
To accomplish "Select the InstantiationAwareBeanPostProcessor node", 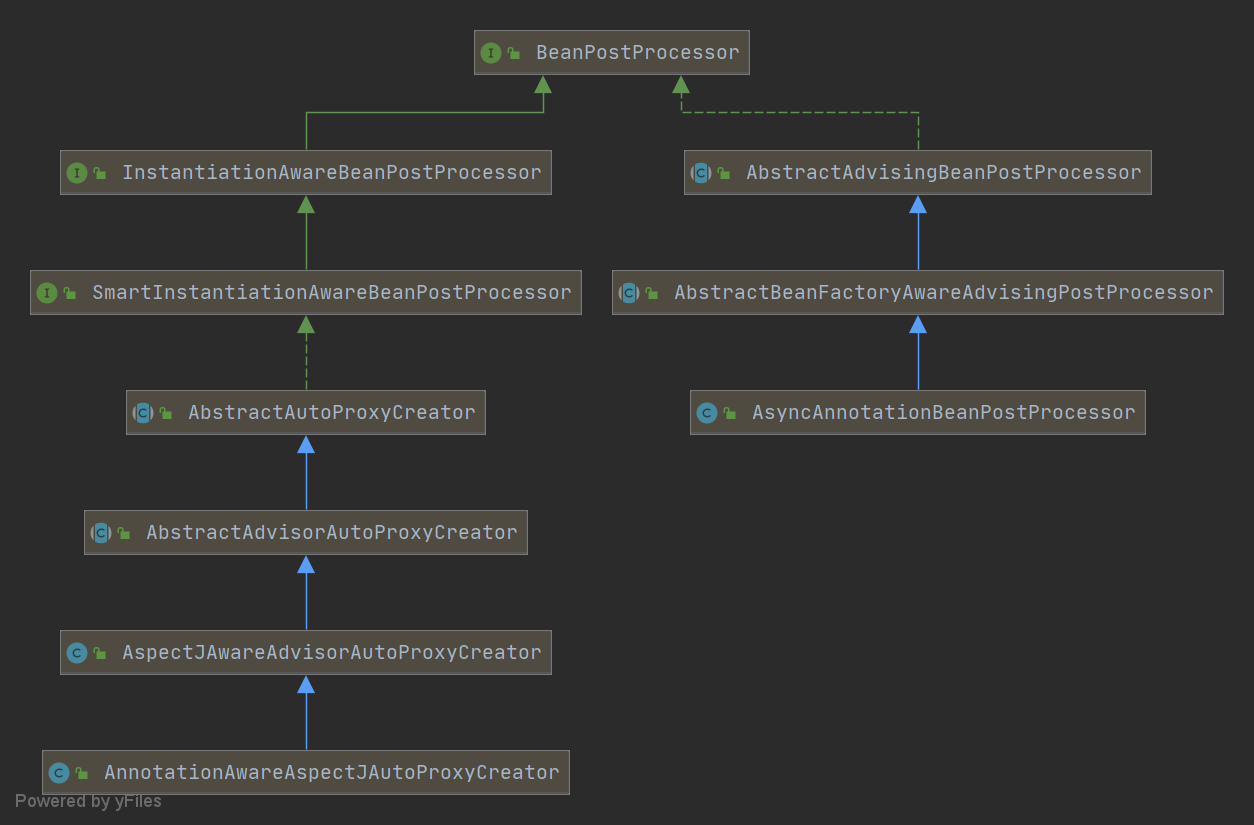I will [305, 172].
